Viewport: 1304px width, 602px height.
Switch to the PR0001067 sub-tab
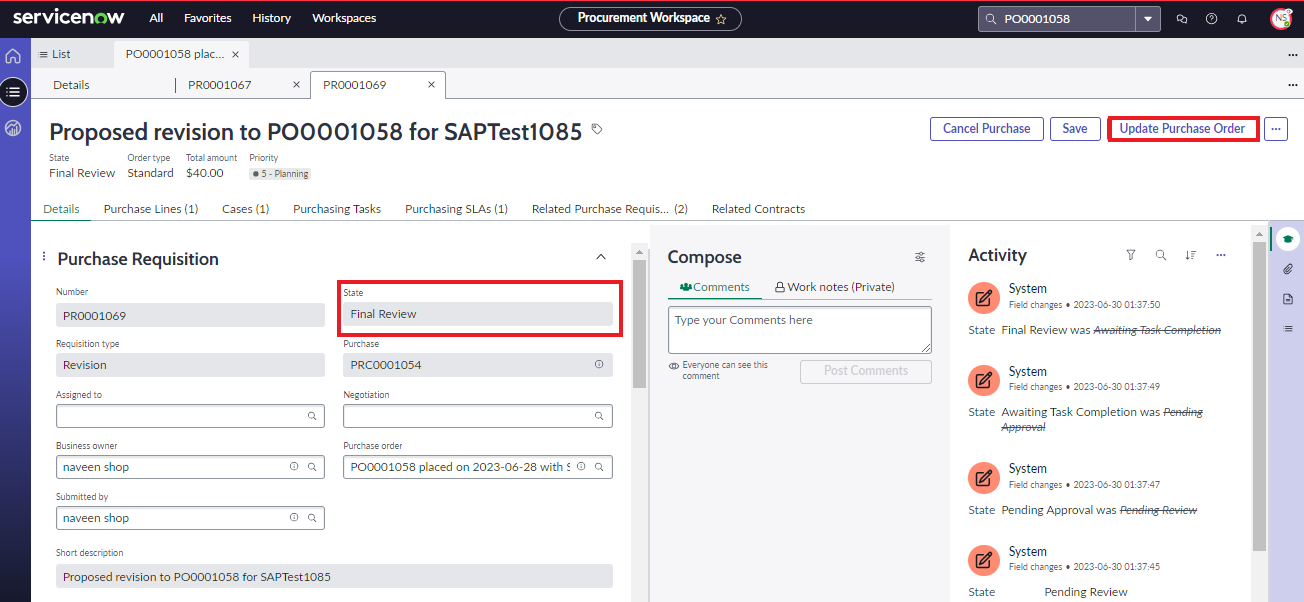(219, 85)
